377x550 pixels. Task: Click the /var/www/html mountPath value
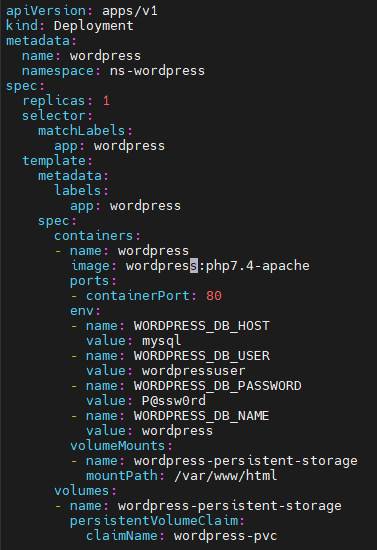(225, 476)
